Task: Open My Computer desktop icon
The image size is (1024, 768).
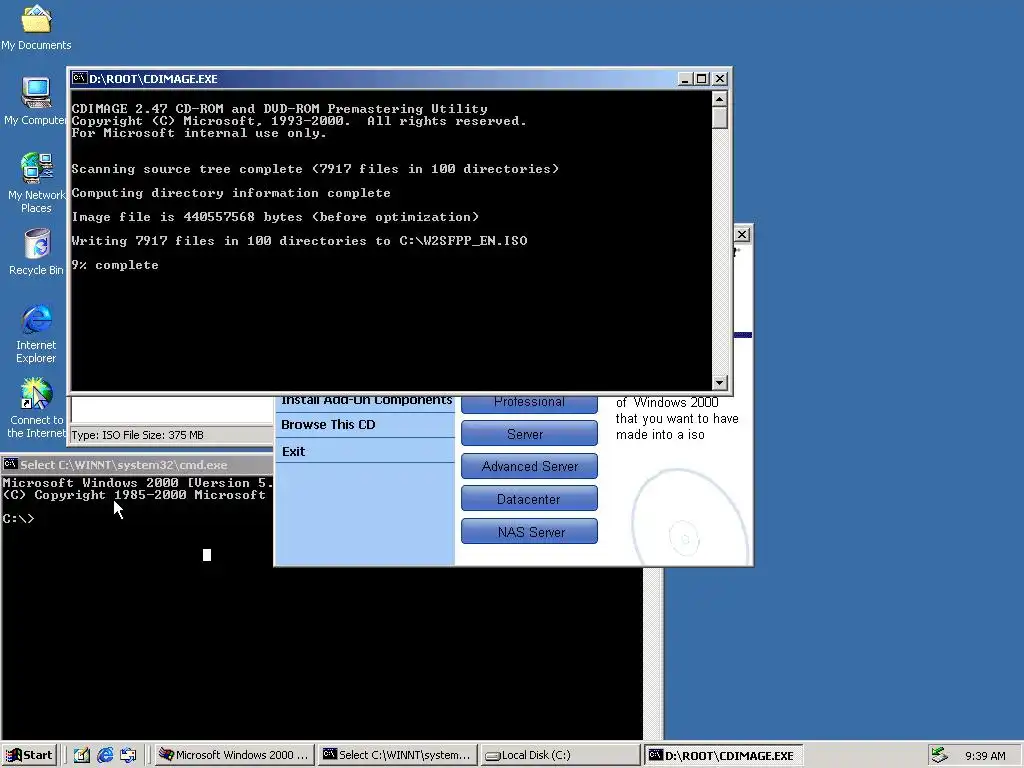Action: [36, 101]
